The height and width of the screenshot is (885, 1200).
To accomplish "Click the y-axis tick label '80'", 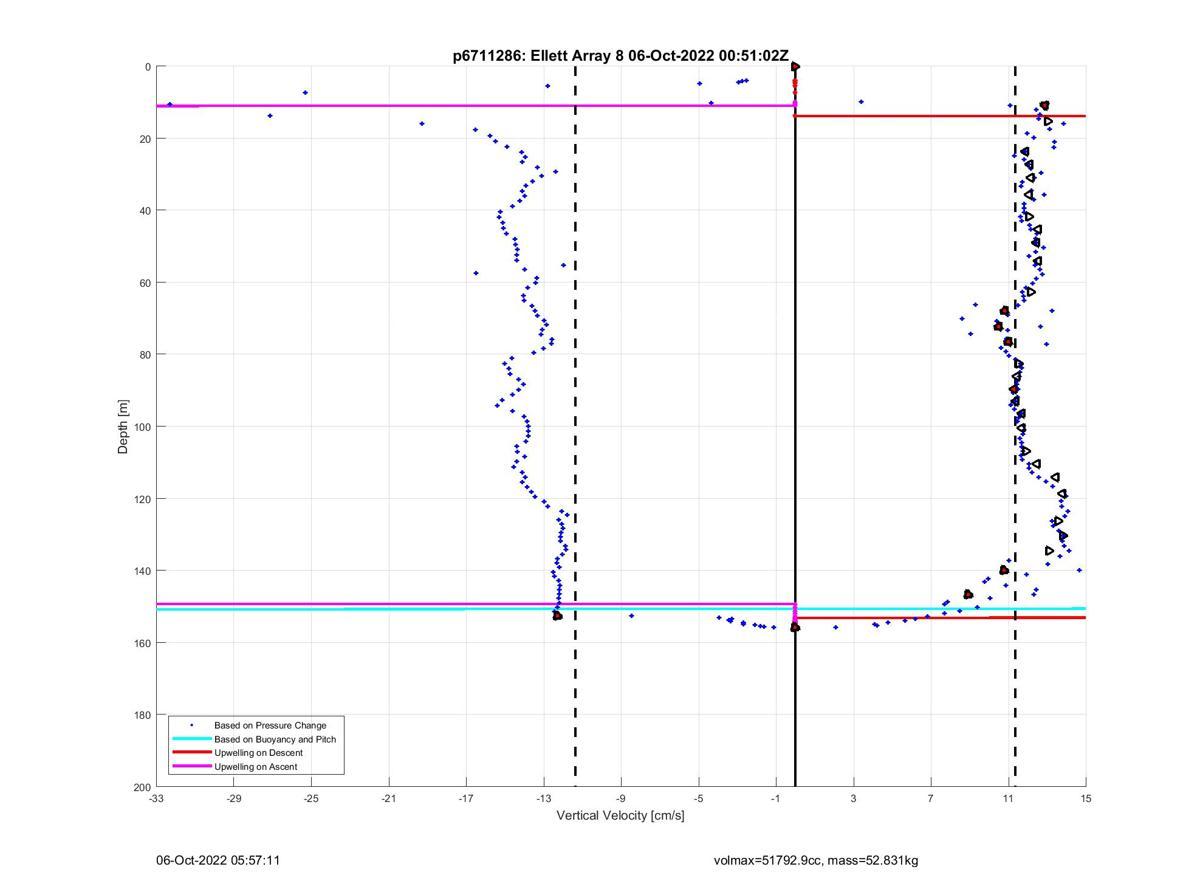I will (145, 355).
